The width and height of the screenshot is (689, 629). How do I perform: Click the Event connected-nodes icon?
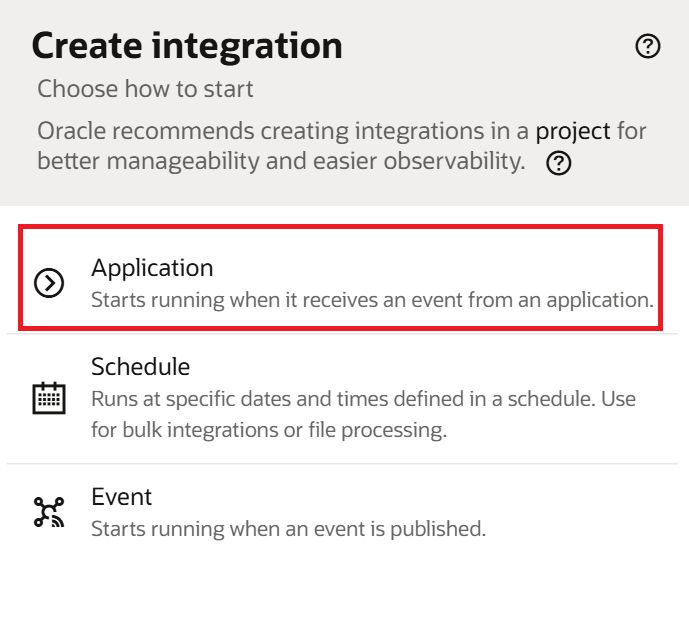point(49,512)
